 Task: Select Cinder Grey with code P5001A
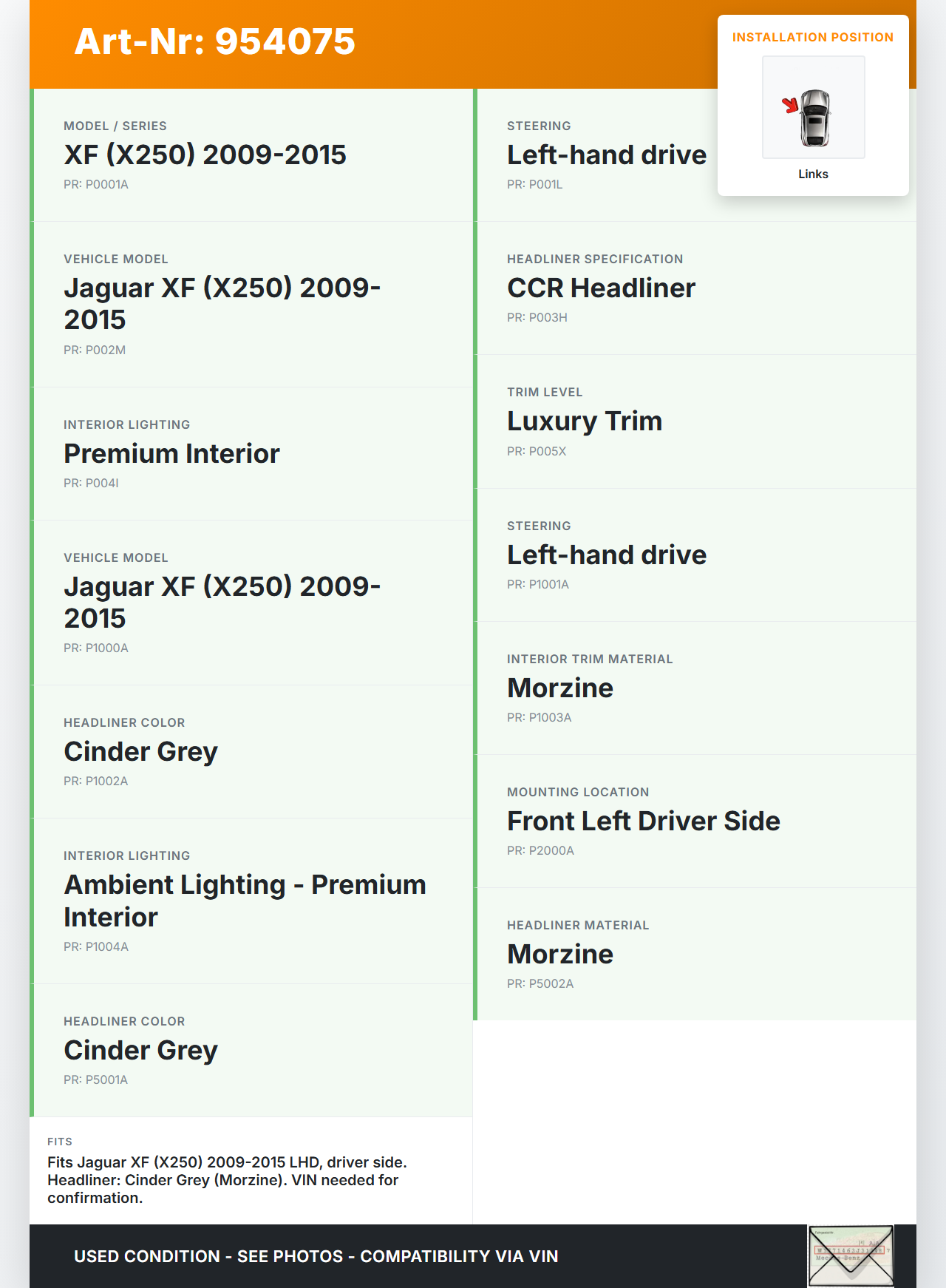coord(140,1051)
